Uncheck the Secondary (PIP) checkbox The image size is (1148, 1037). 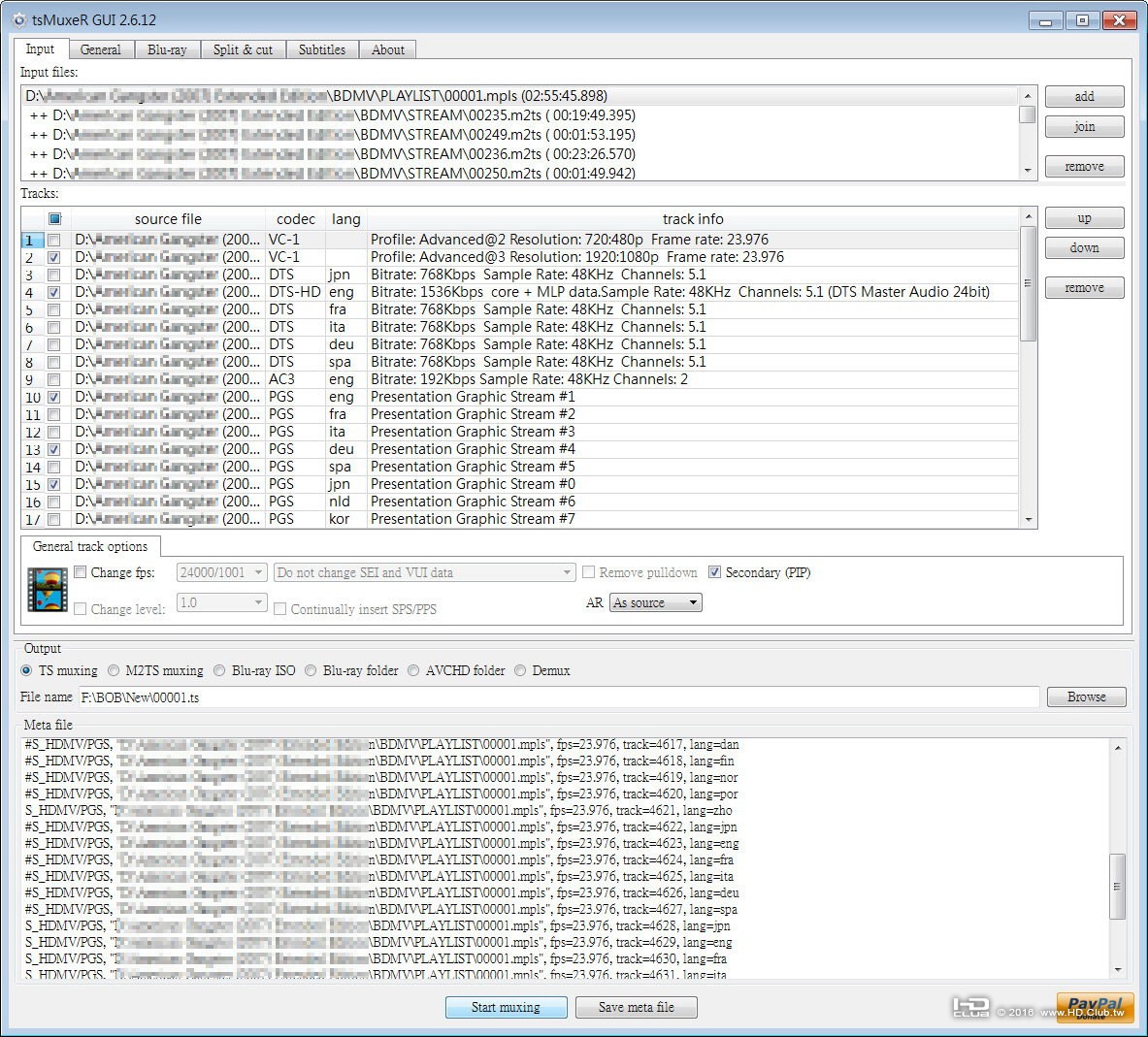[x=714, y=572]
